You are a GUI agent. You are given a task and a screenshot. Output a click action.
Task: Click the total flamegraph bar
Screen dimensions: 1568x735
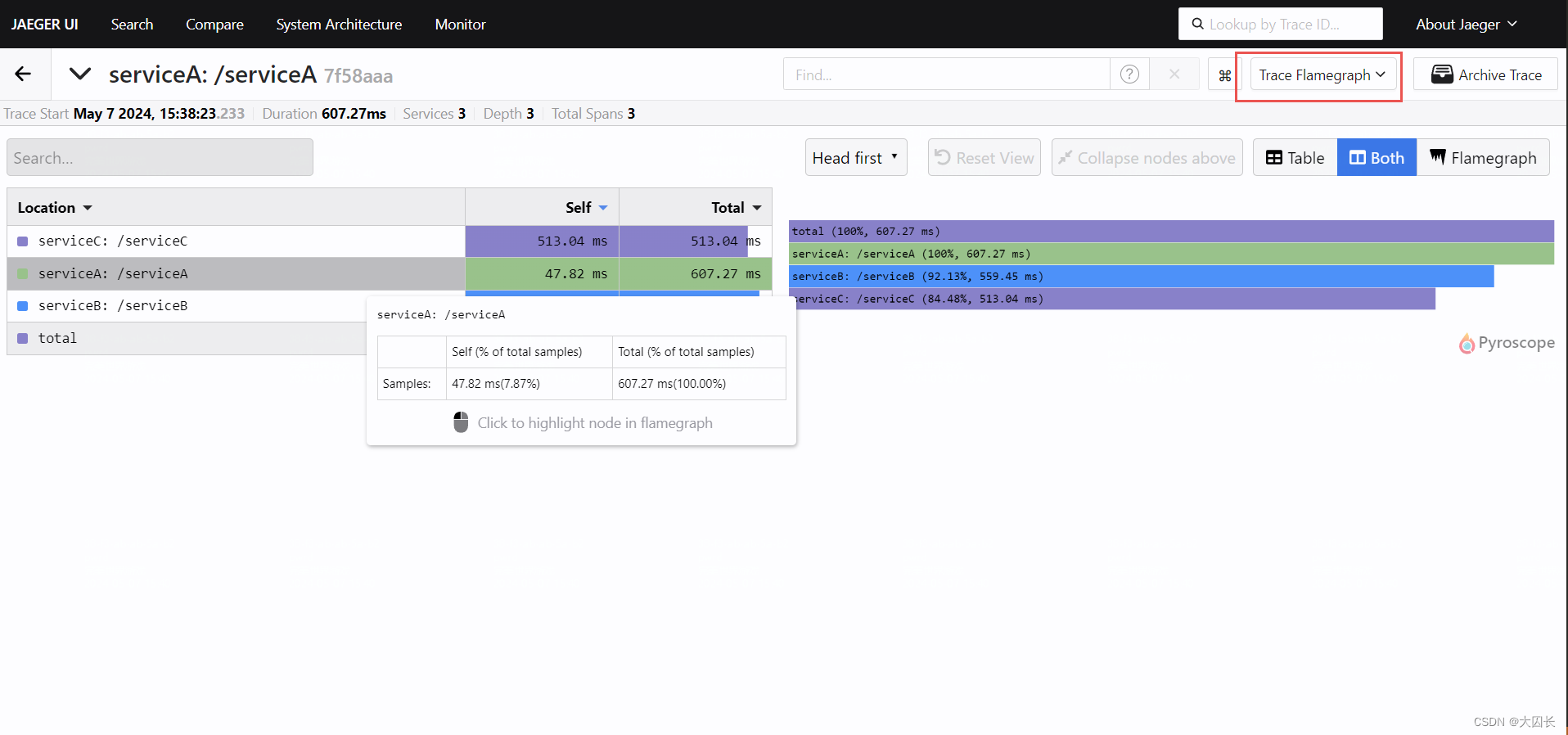pyautogui.click(x=1171, y=232)
